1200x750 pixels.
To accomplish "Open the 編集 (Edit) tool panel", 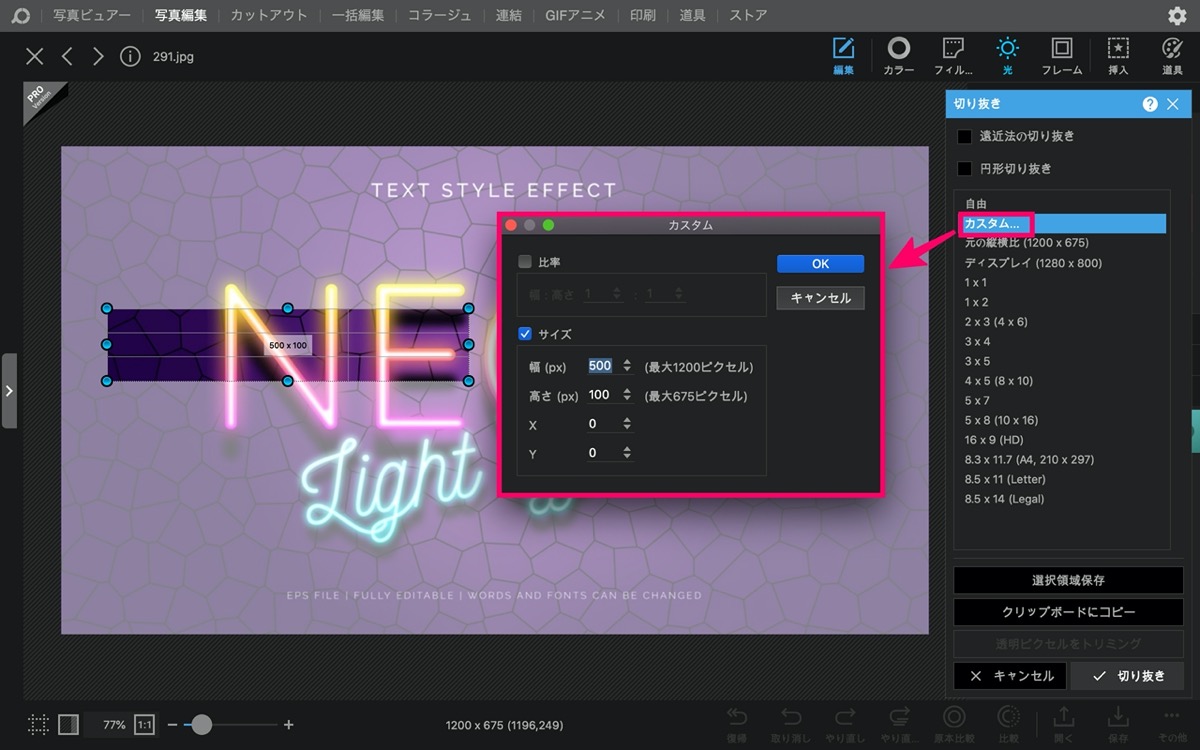I will click(x=844, y=56).
